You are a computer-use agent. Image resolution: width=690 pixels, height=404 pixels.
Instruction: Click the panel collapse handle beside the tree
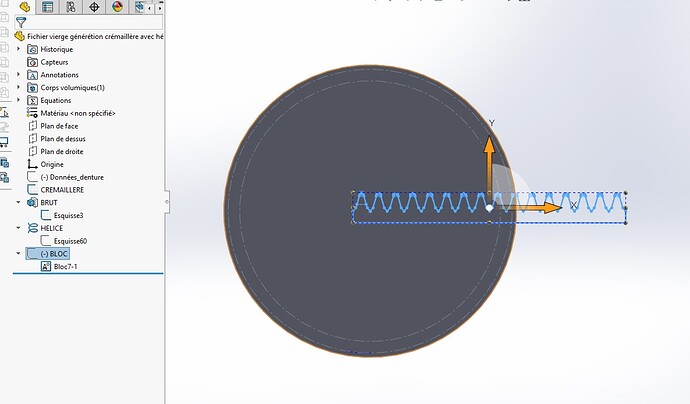[167, 202]
